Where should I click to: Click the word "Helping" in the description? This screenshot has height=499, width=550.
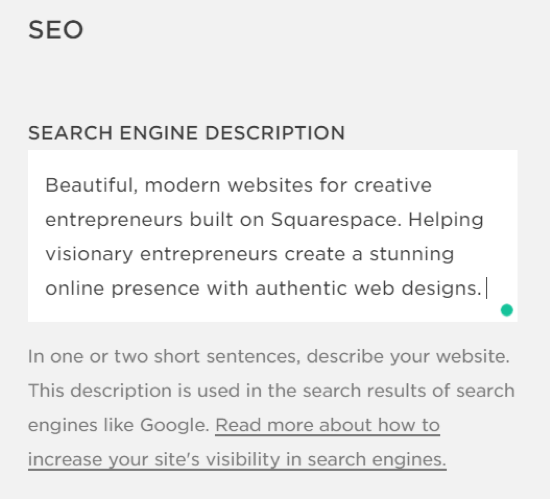[x=446, y=221]
